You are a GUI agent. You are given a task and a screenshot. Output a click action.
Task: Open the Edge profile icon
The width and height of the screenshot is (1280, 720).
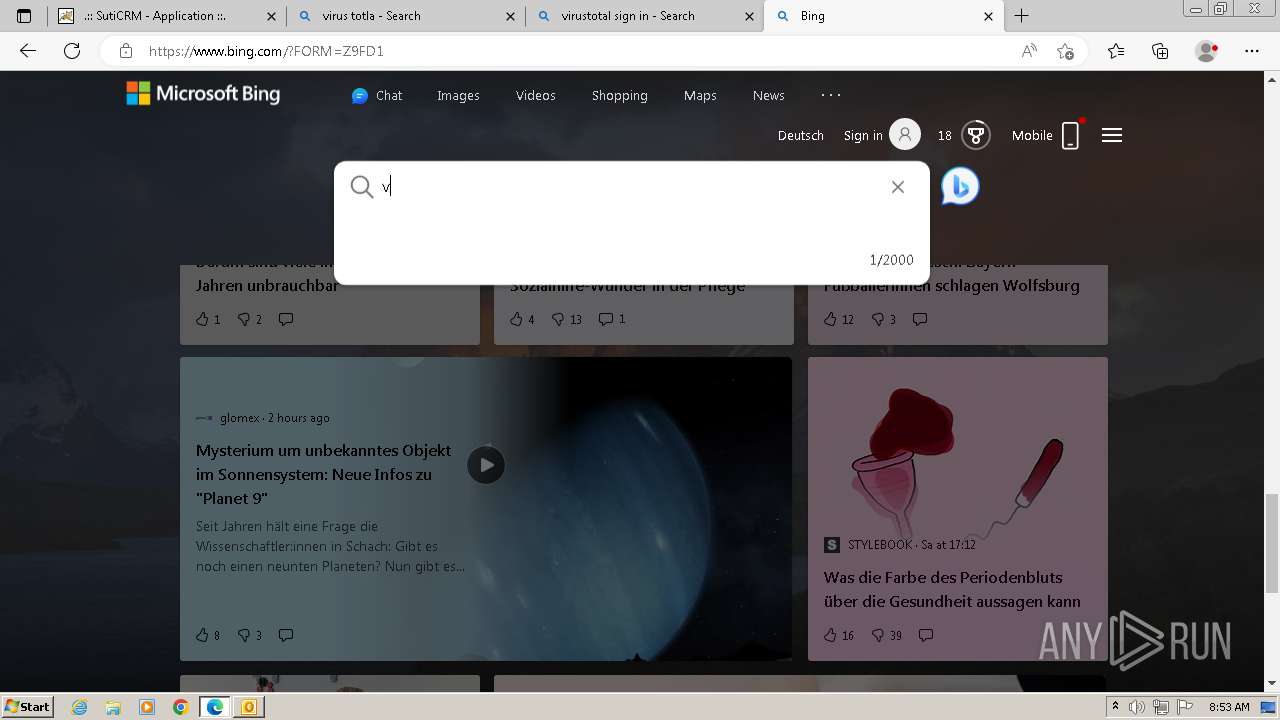[x=1207, y=51]
